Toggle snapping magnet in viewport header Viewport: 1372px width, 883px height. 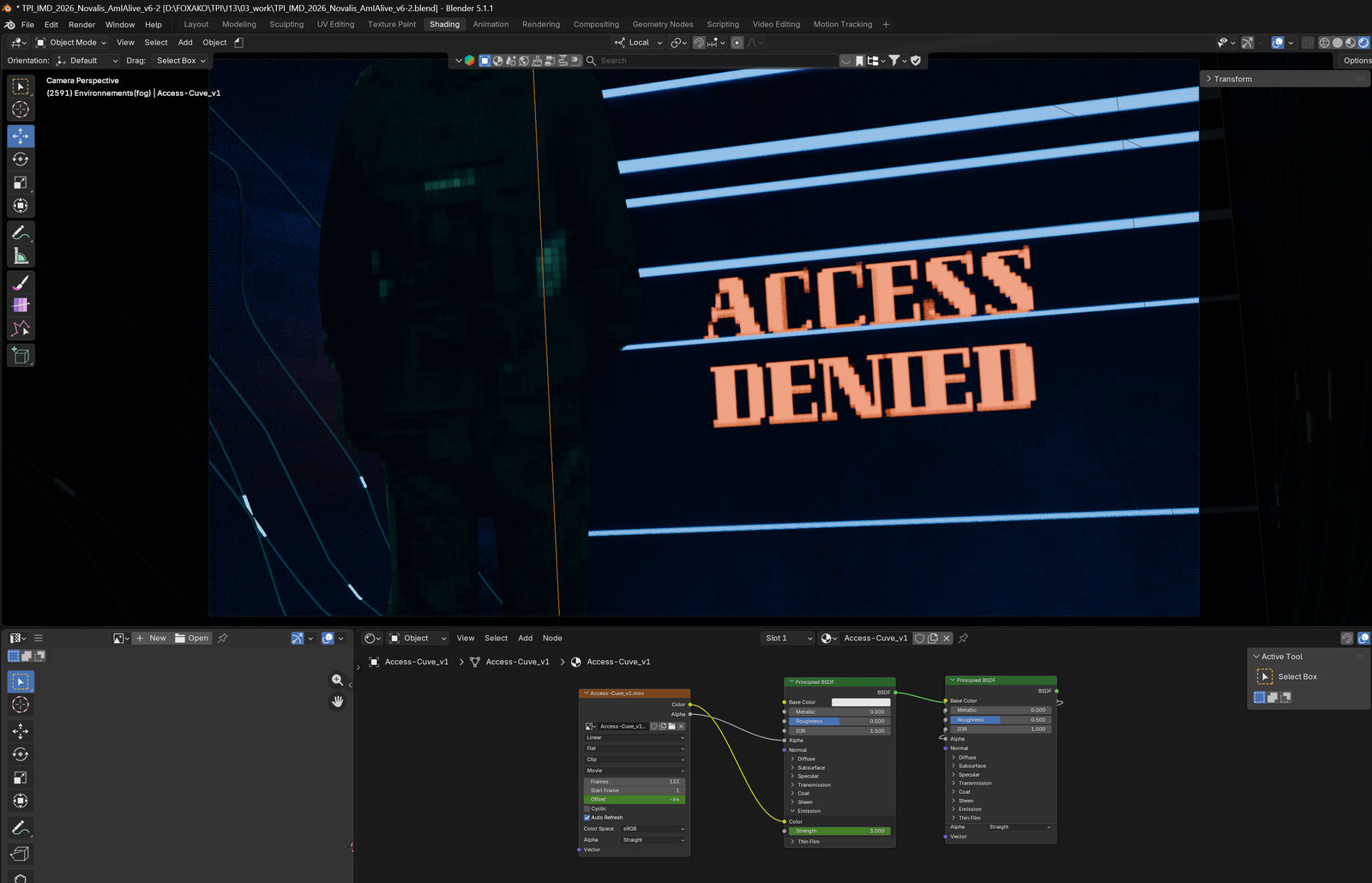(x=699, y=42)
